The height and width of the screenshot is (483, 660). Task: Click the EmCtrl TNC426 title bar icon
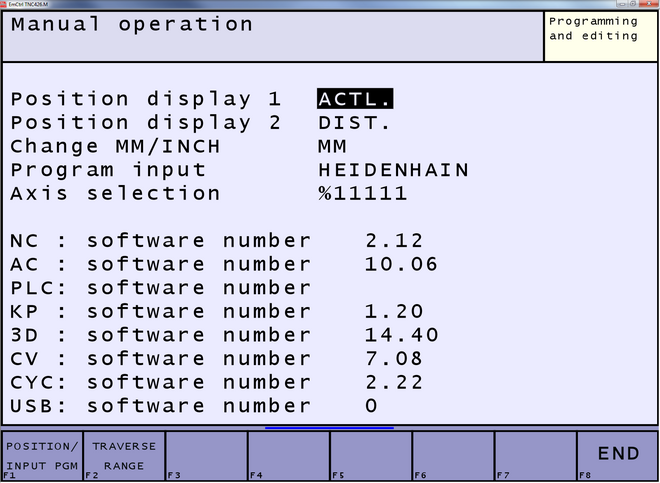(6, 4)
